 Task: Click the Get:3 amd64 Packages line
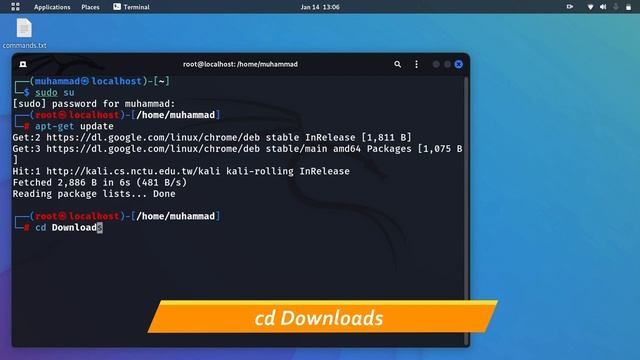[x=237, y=149]
